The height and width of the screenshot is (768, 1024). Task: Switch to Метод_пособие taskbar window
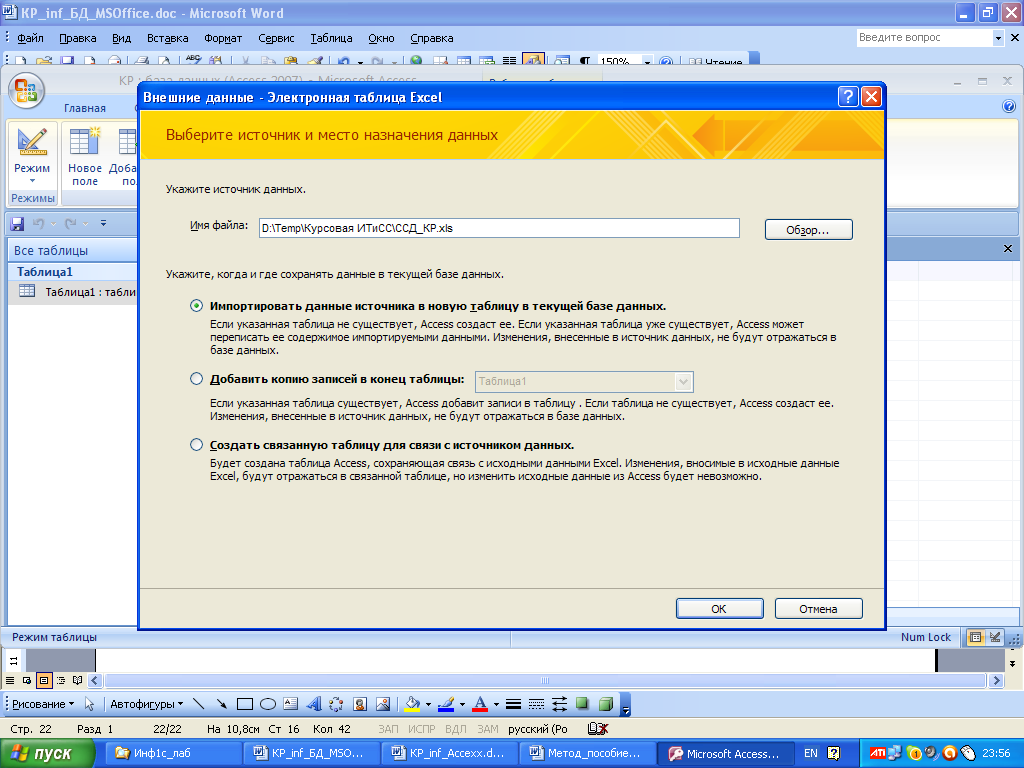tap(586, 753)
